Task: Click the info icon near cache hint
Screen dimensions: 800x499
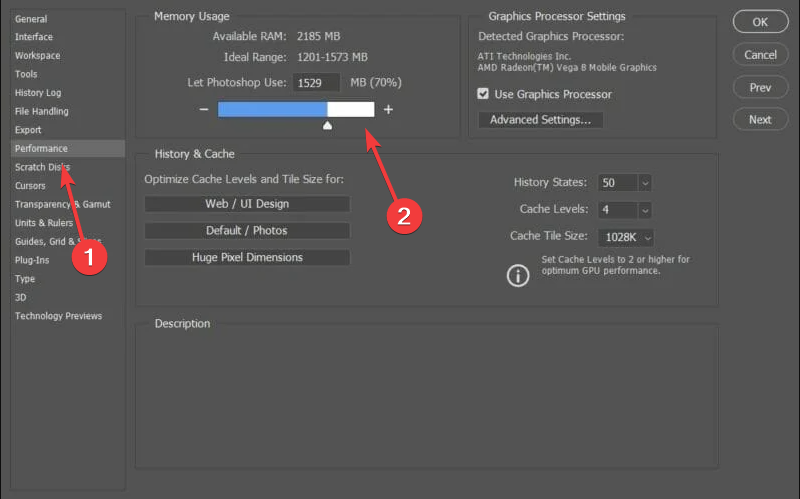Action: tap(518, 276)
